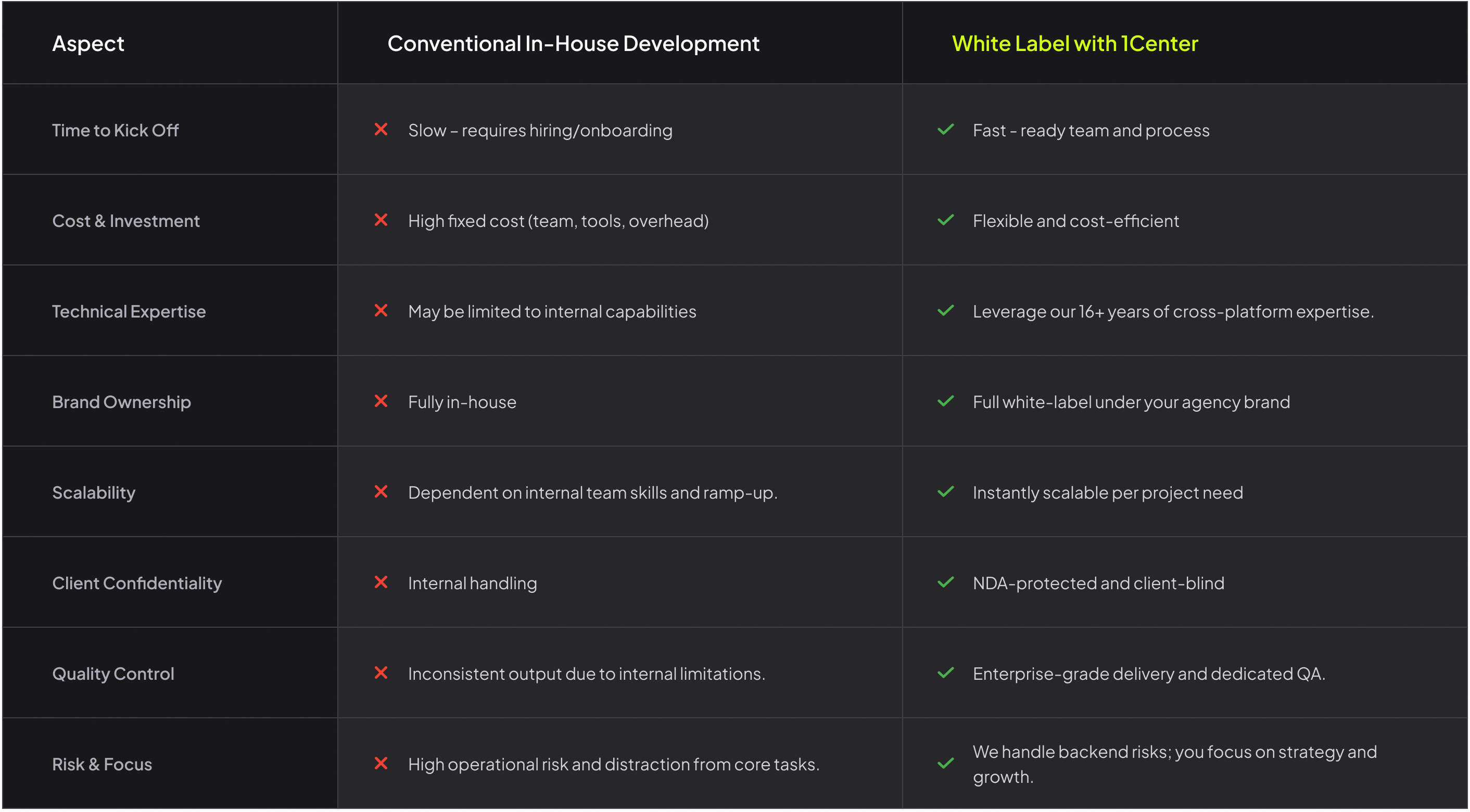The image size is (1470, 812).
Task: Click the red X beside Slow hiring/onboarding
Action: click(381, 130)
